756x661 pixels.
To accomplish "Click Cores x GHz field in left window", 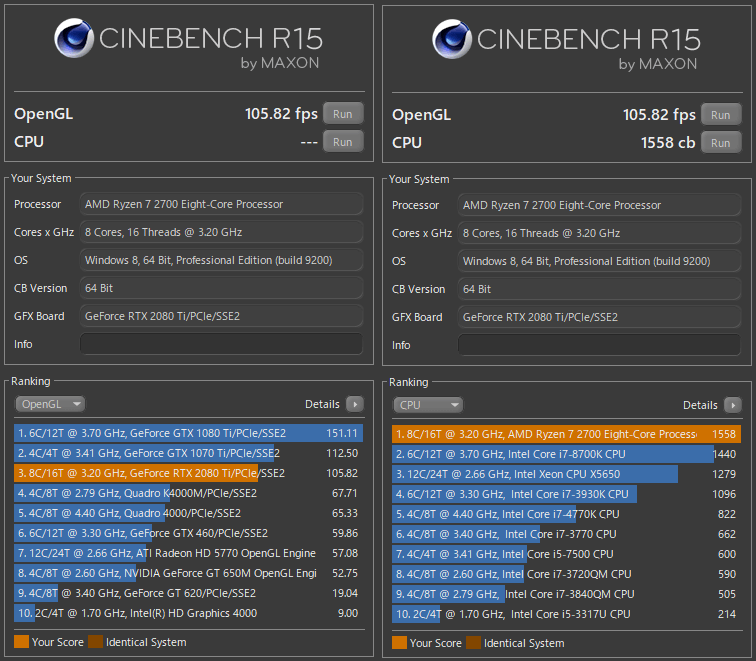I will pyautogui.click(x=221, y=232).
